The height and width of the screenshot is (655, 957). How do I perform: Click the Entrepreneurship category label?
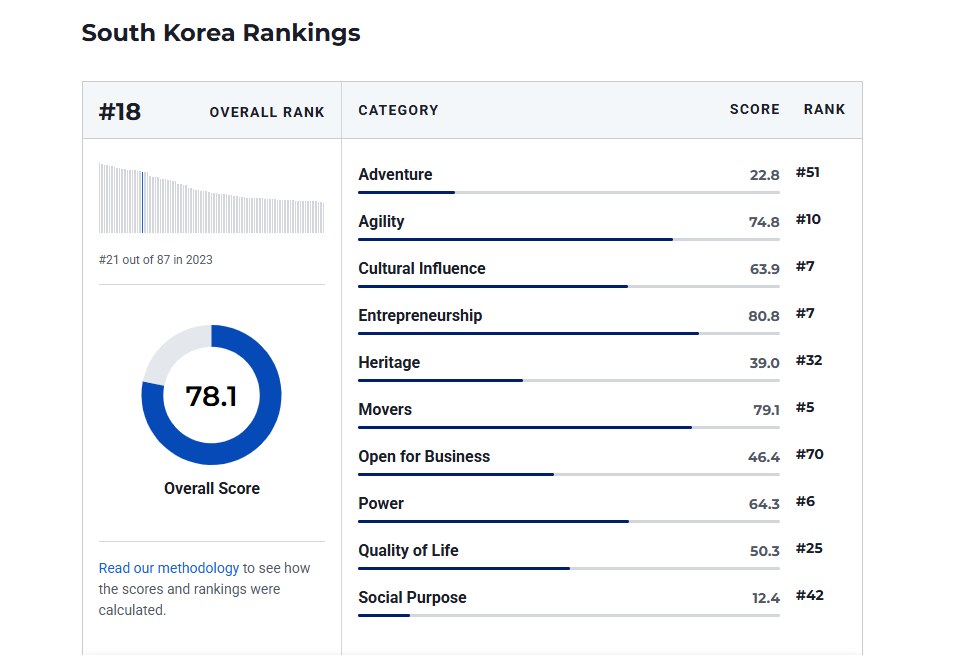tap(420, 316)
